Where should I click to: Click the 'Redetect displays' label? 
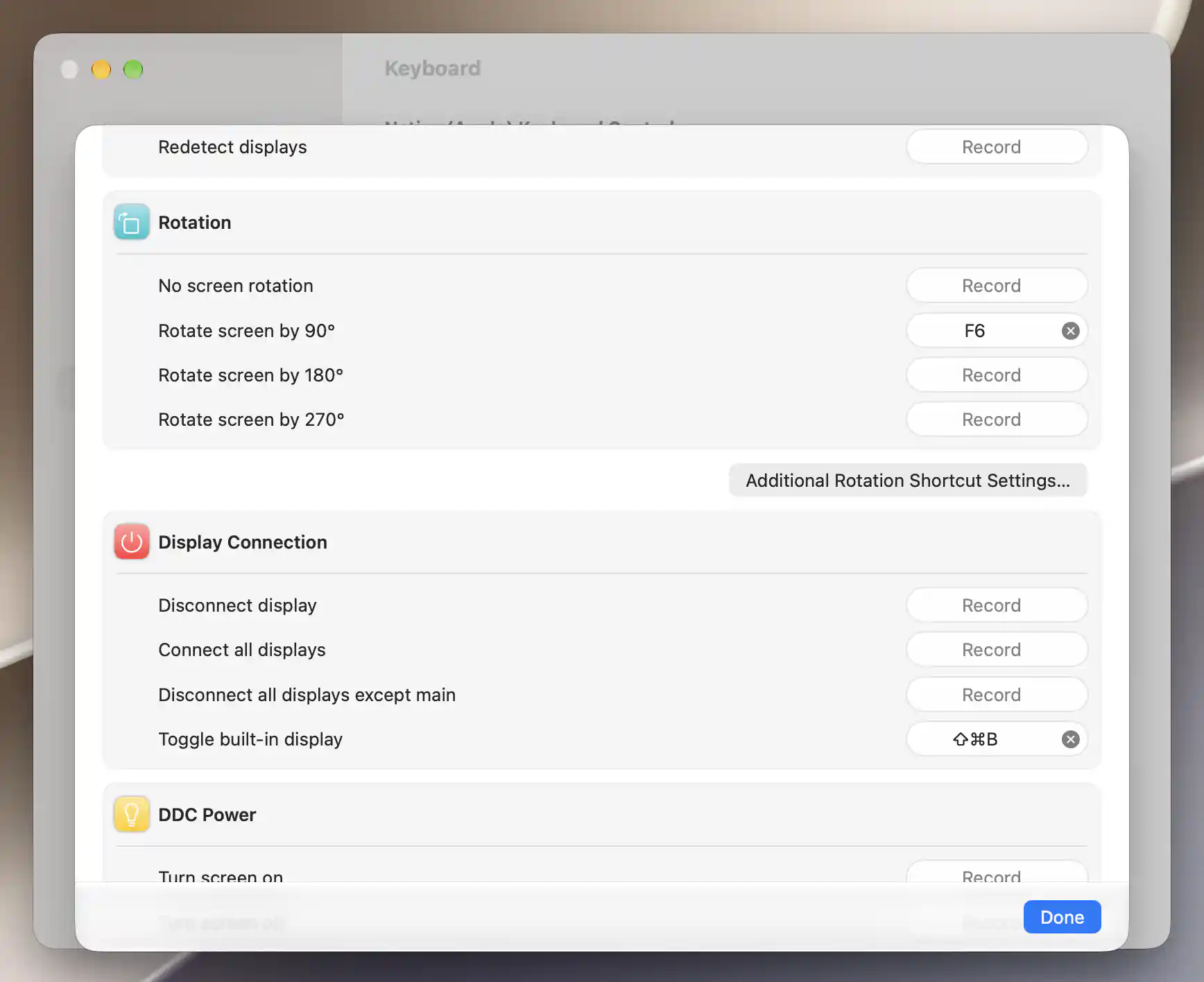(x=232, y=147)
